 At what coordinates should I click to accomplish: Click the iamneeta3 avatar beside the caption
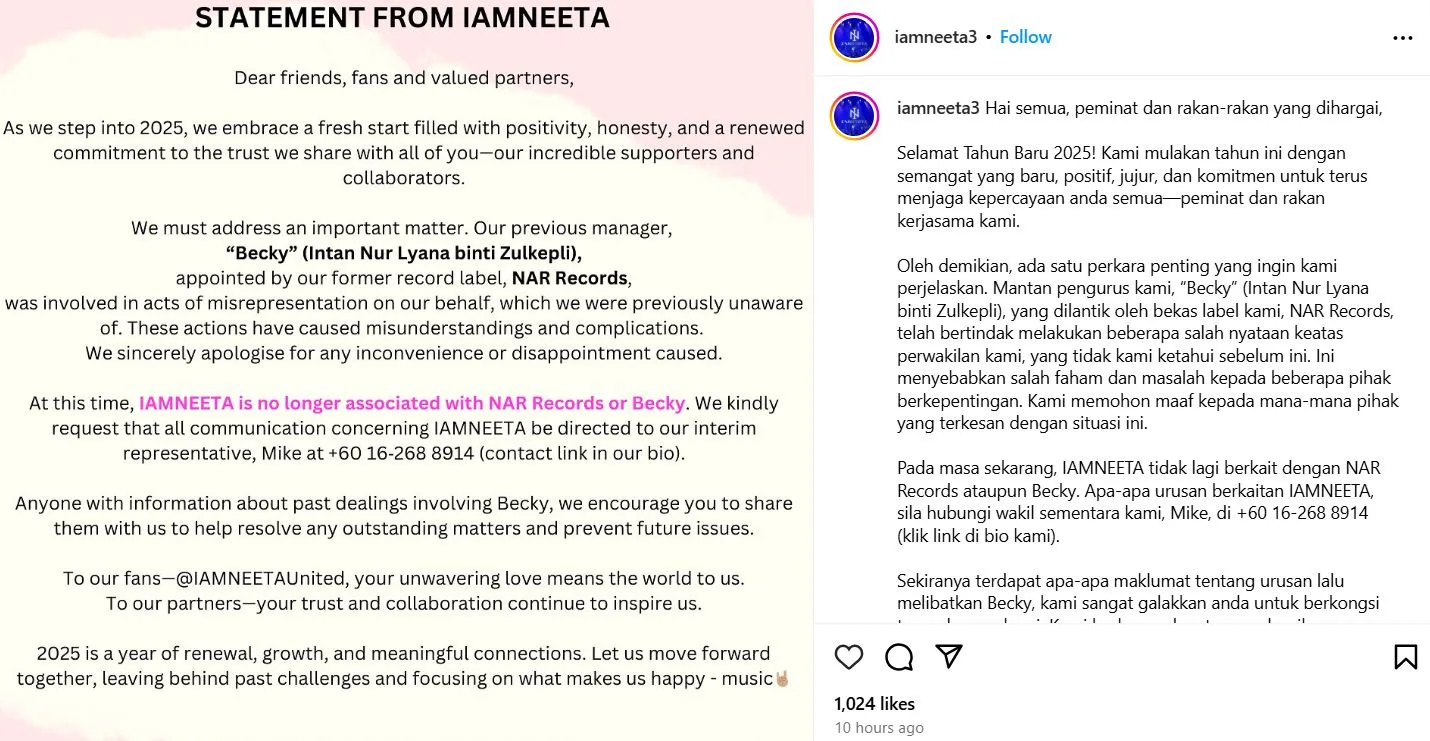[855, 116]
